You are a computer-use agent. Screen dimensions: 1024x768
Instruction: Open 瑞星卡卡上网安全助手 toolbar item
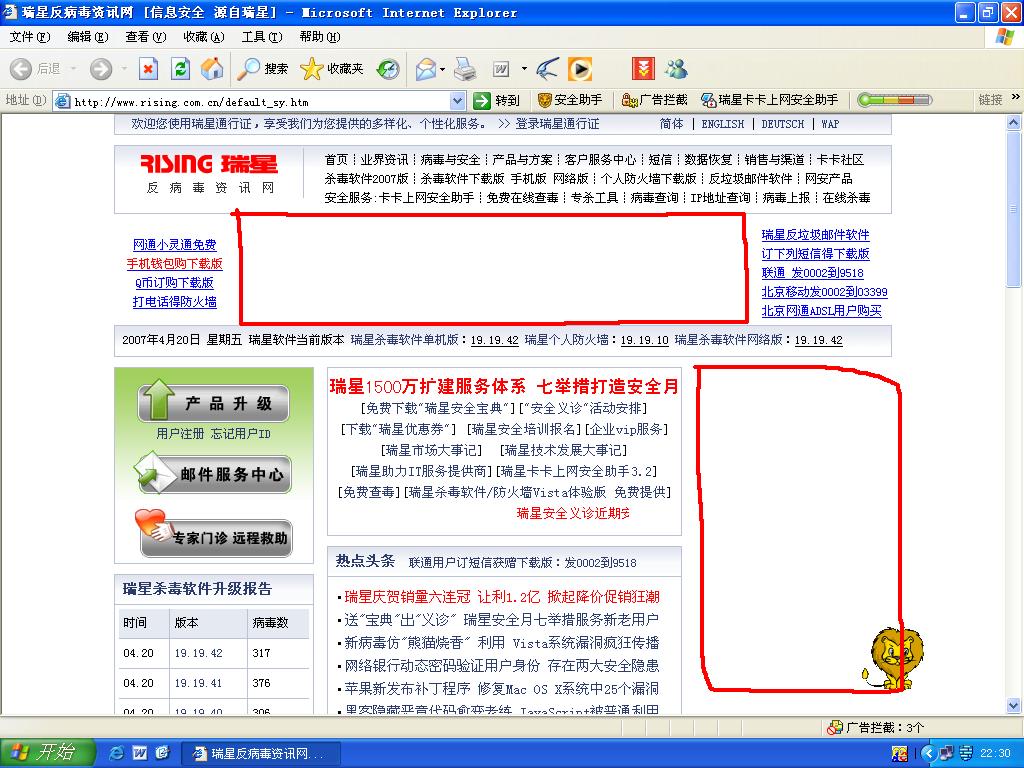click(769, 100)
